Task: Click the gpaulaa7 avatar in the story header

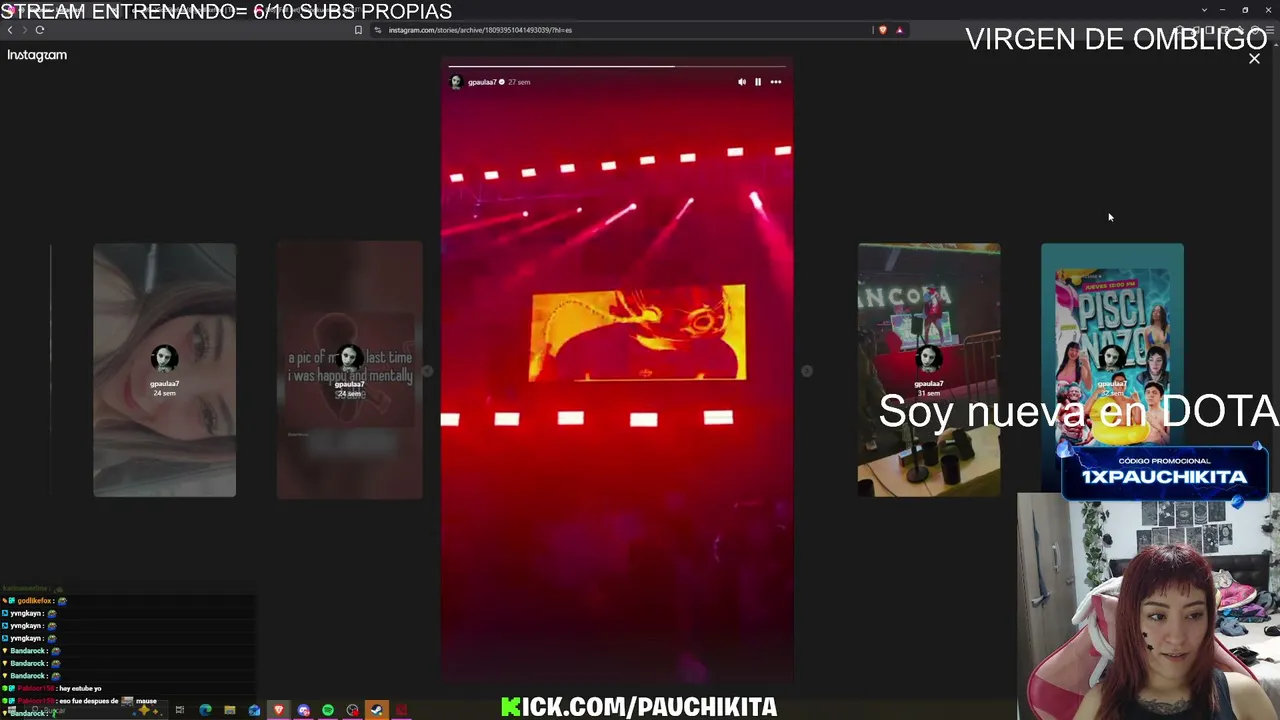Action: click(456, 82)
